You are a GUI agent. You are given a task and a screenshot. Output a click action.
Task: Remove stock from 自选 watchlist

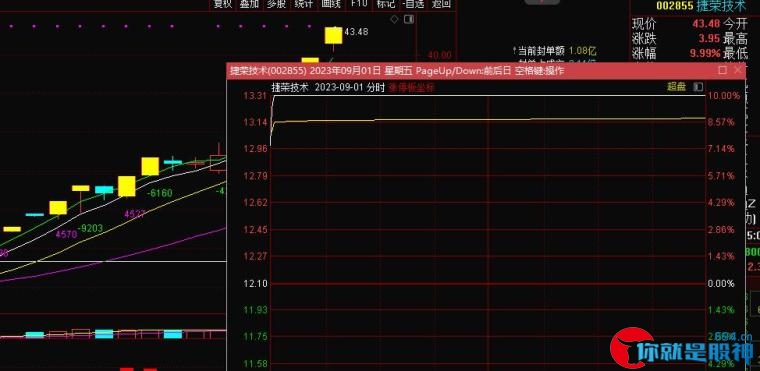click(413, 4)
